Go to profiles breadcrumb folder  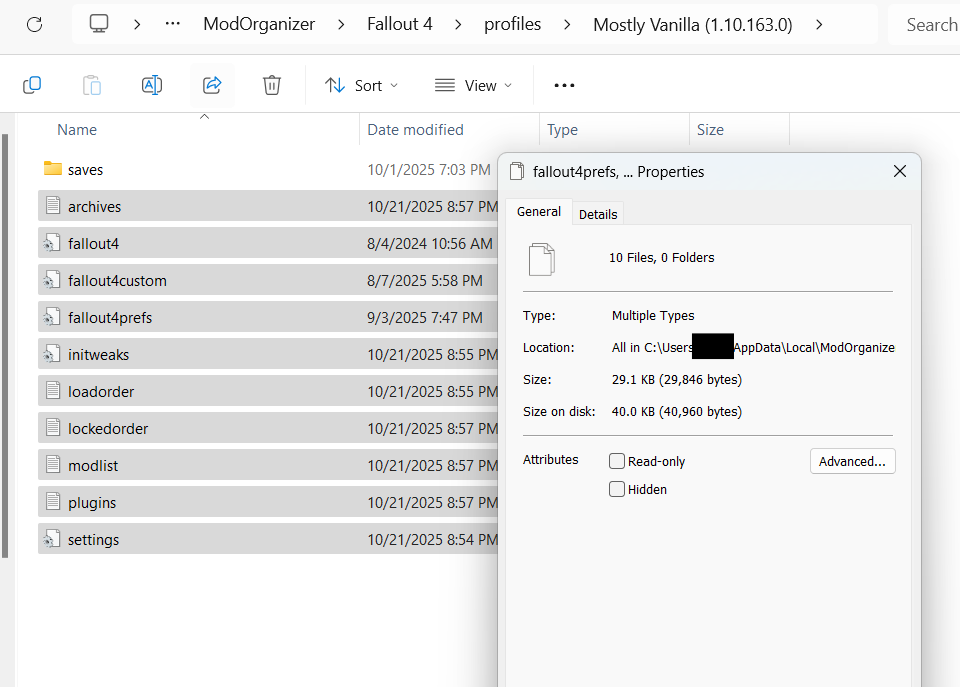512,24
